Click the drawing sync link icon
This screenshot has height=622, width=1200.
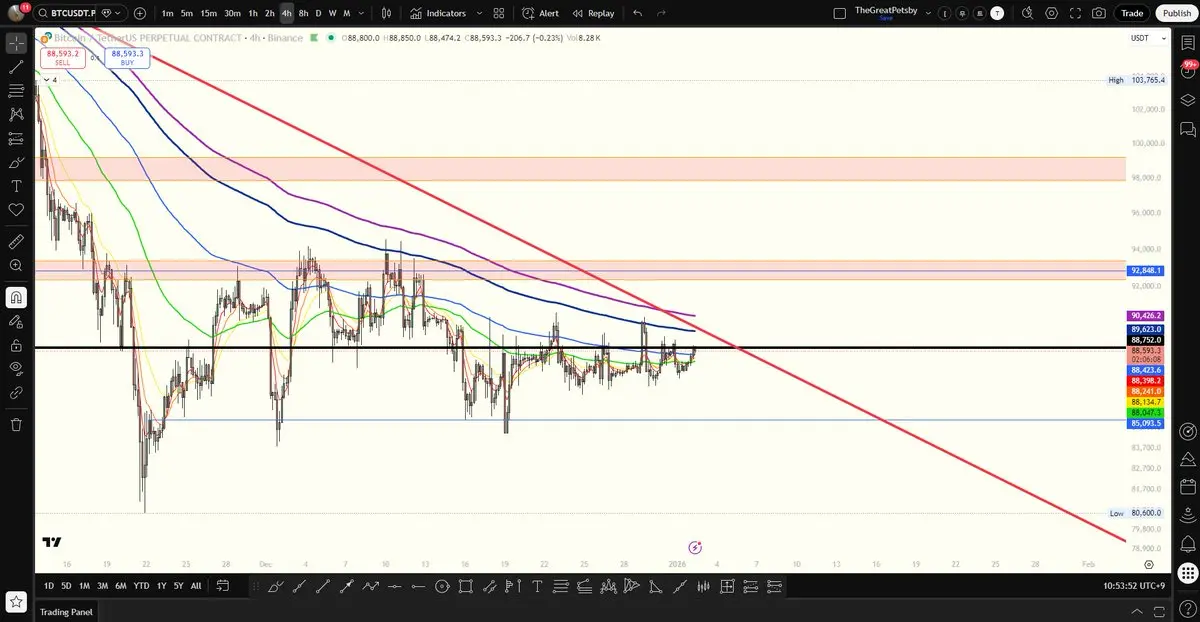pos(16,393)
